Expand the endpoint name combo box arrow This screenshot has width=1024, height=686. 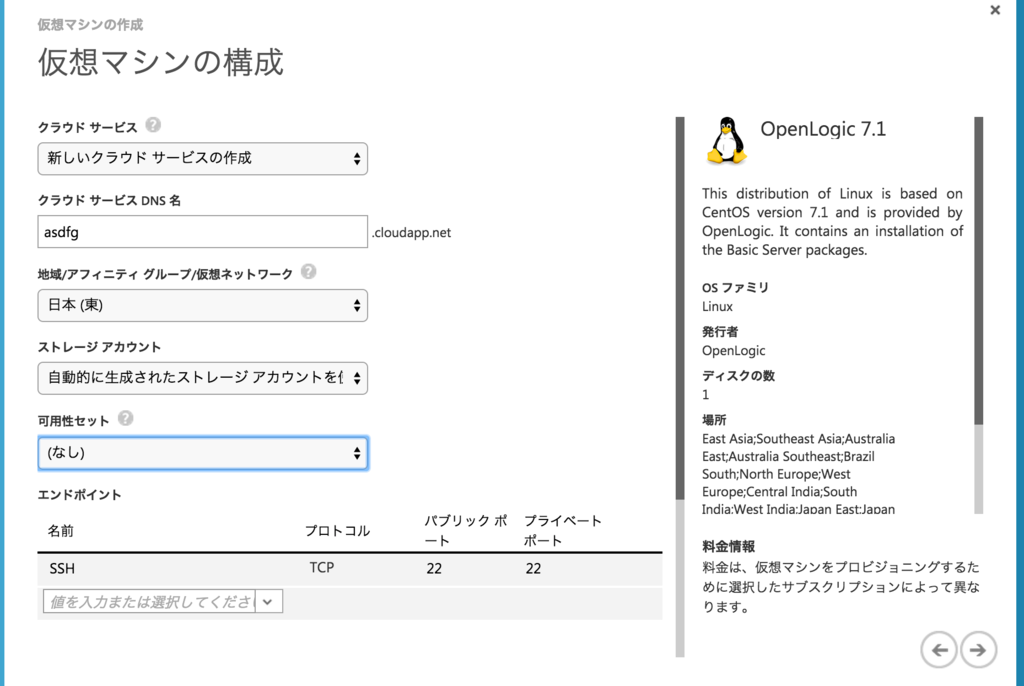[268, 602]
